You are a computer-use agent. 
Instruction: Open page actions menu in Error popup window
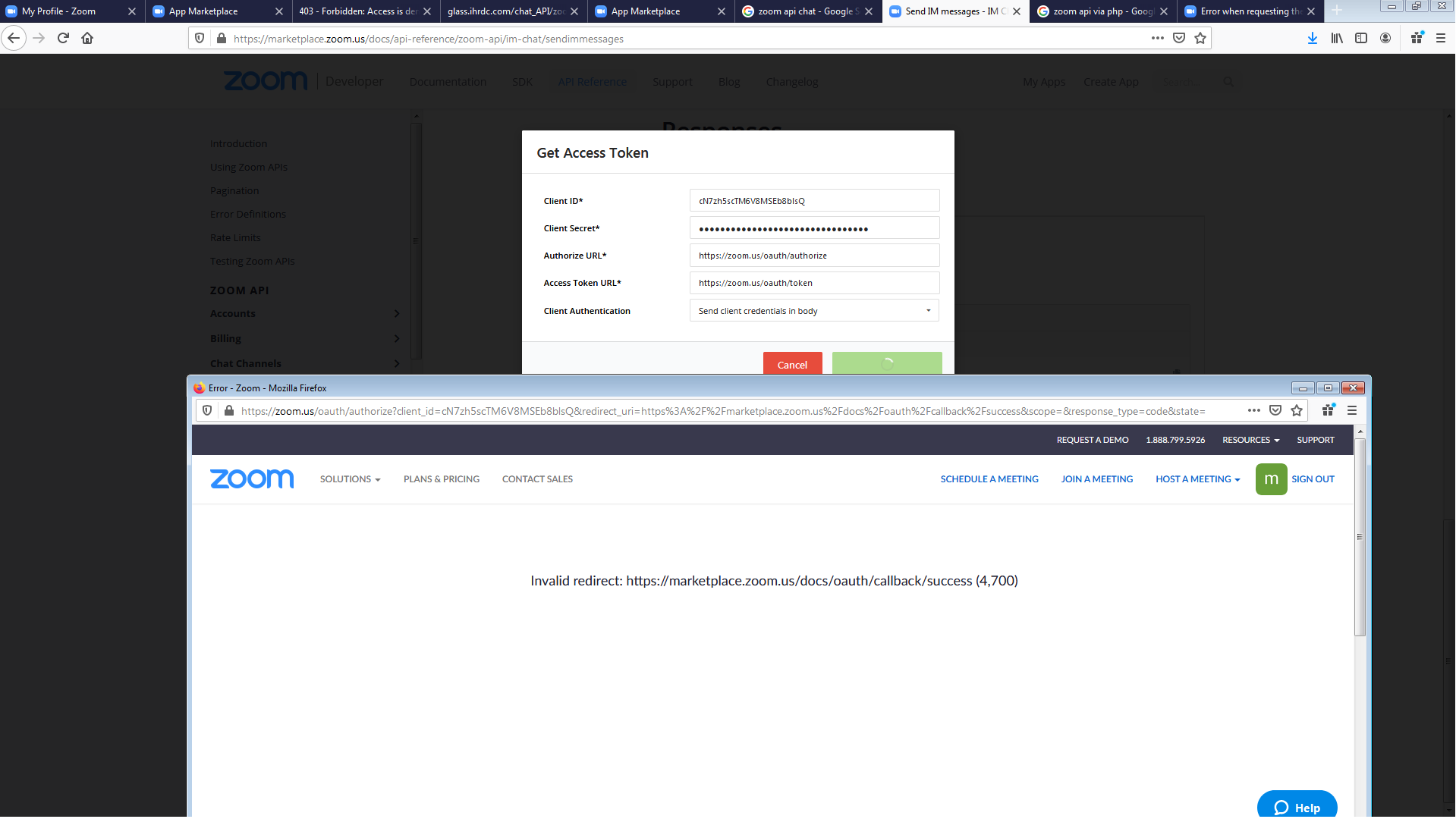[1254, 410]
